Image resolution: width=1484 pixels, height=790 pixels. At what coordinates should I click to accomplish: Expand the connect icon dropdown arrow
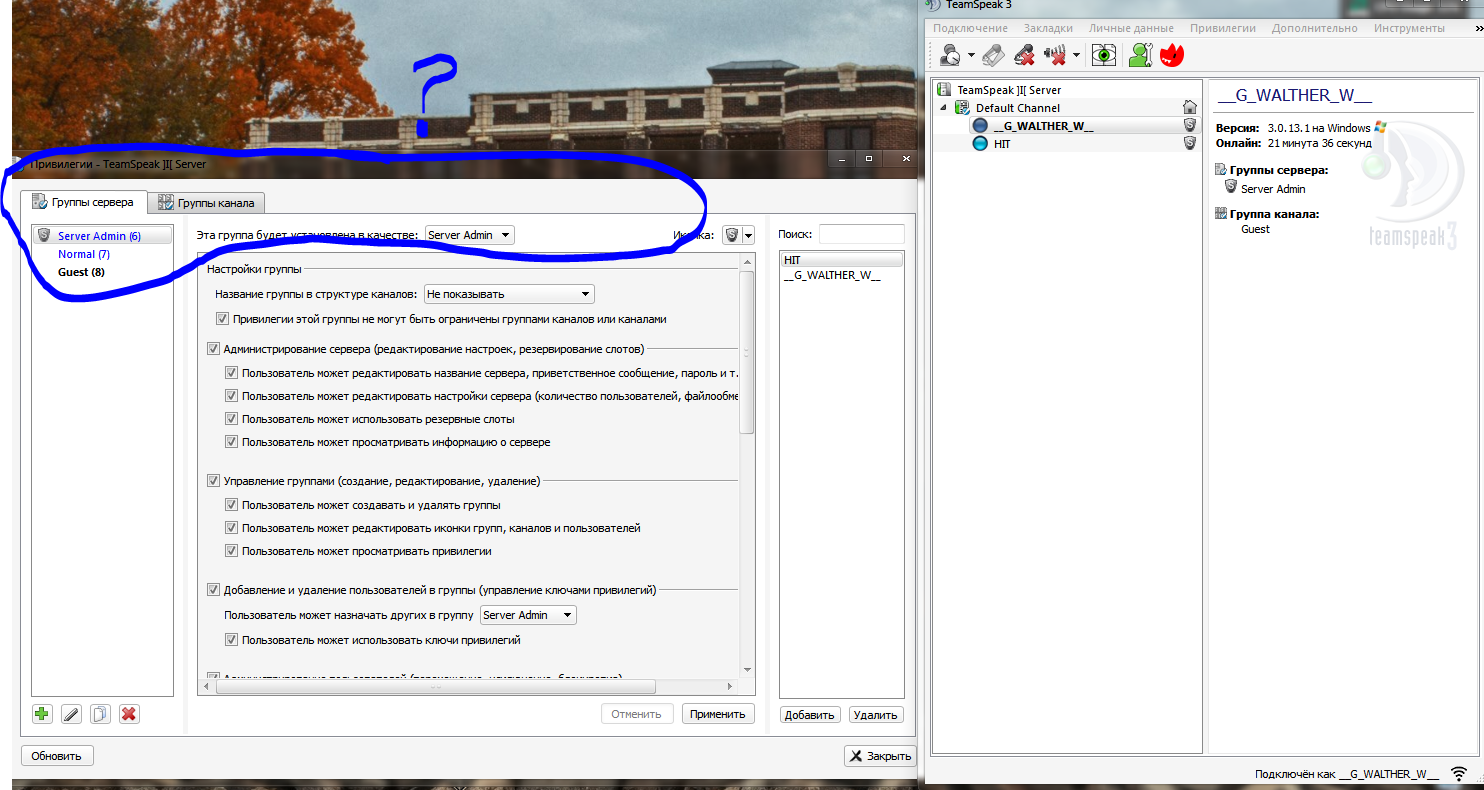coord(970,56)
